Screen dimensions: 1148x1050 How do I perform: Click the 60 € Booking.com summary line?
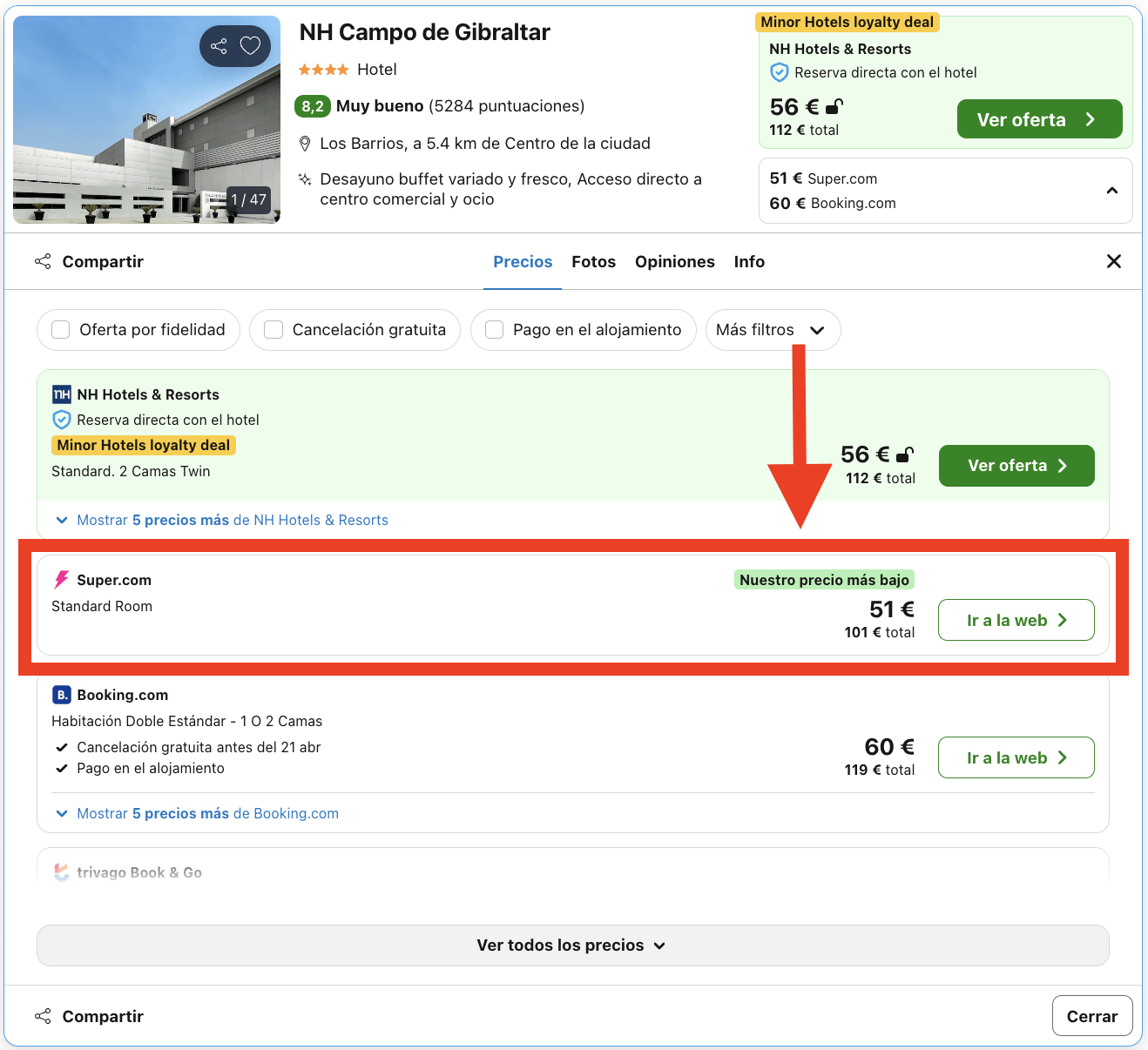pyautogui.click(x=833, y=203)
